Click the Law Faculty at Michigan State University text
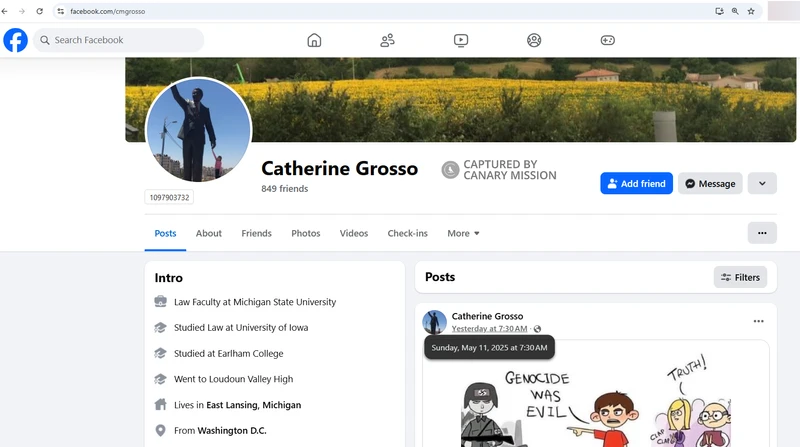The width and height of the screenshot is (800, 447). point(255,302)
